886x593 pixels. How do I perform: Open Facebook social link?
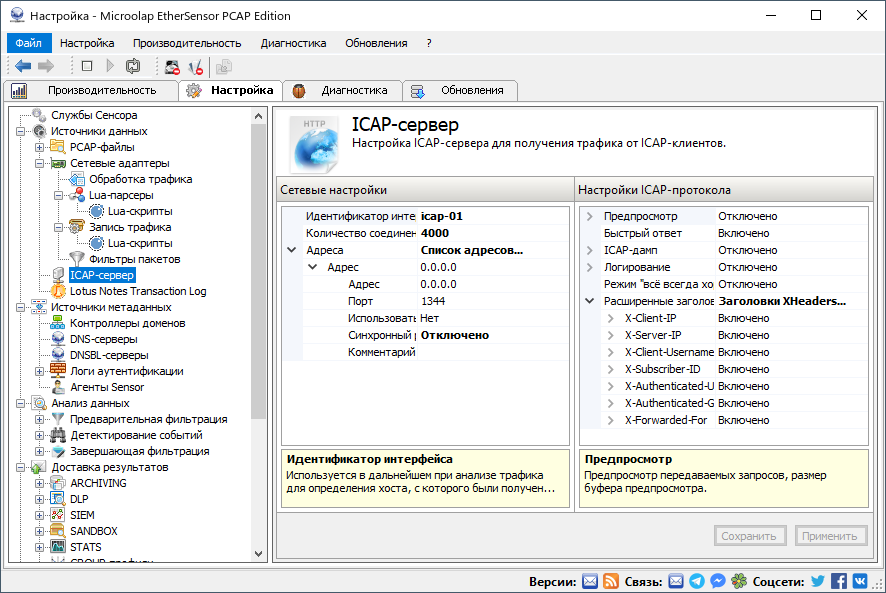click(x=838, y=580)
